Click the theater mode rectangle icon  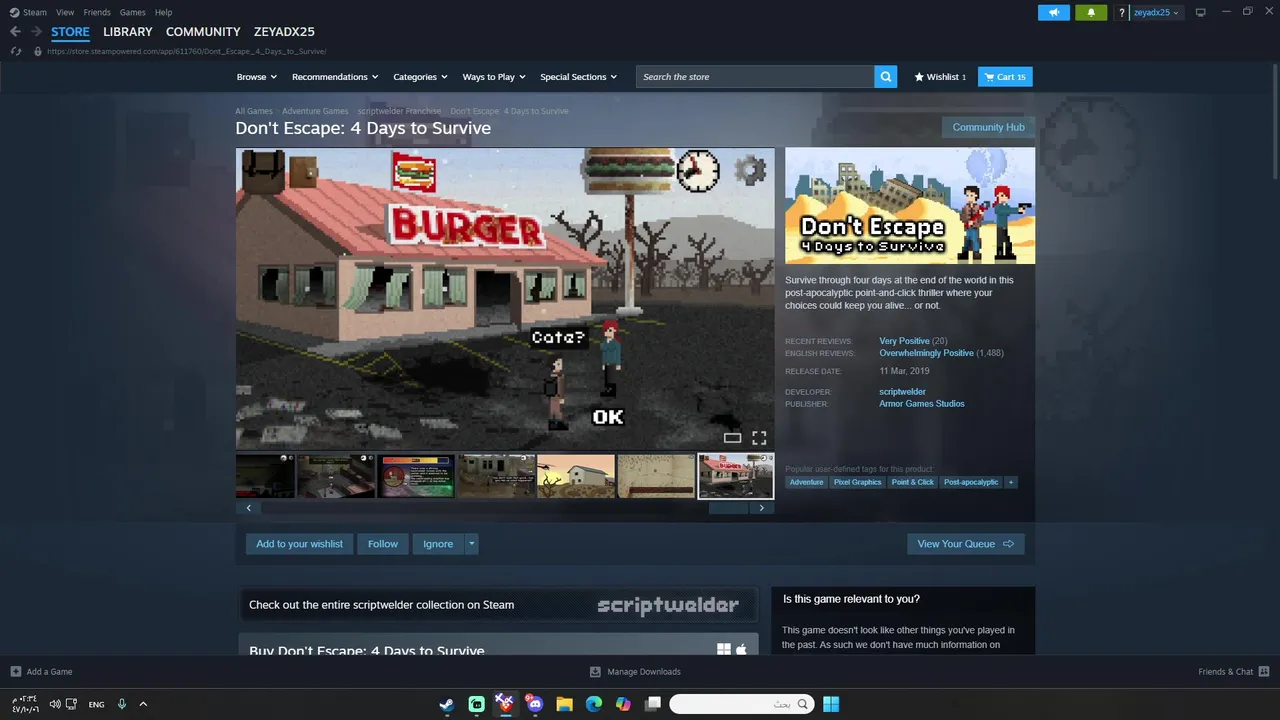[732, 438]
